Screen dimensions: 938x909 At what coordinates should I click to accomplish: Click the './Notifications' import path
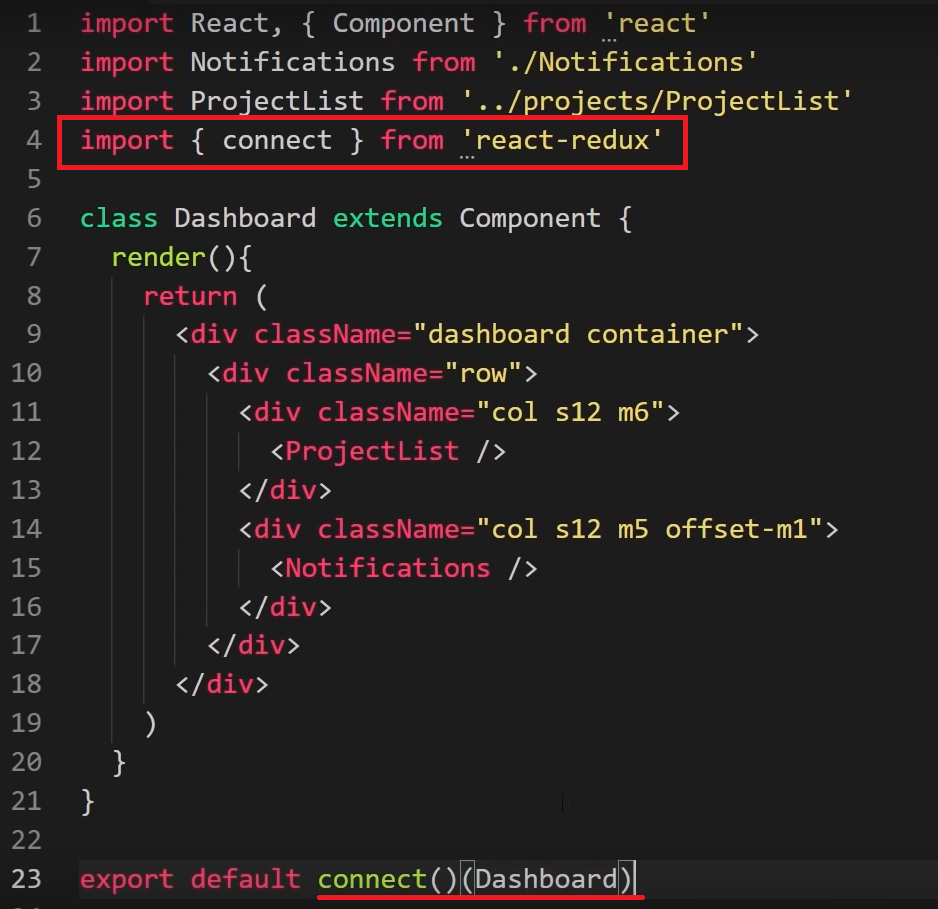pos(625,62)
